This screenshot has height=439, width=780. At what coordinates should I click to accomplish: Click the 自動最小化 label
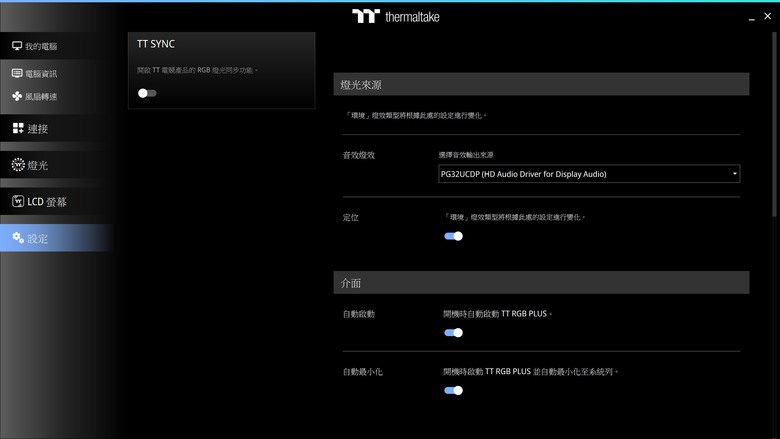tap(363, 371)
